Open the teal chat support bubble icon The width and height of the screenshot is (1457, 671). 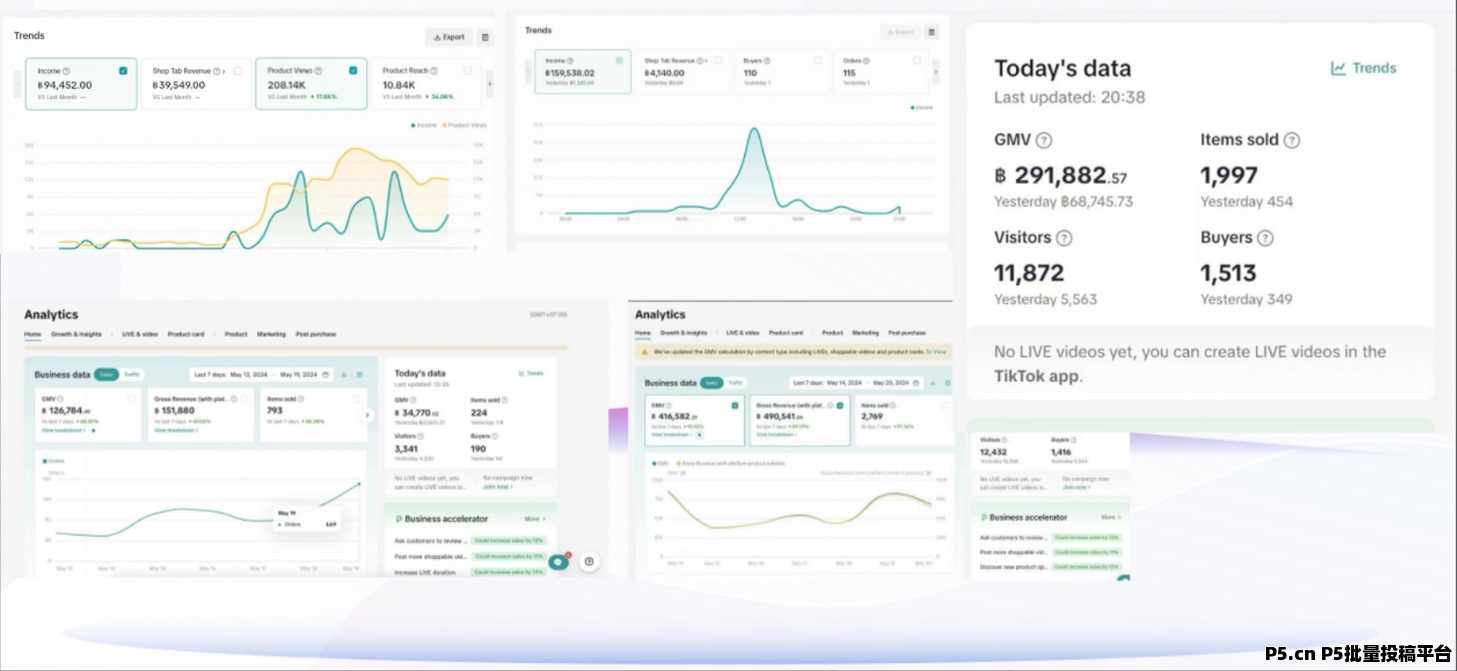[x=559, y=561]
